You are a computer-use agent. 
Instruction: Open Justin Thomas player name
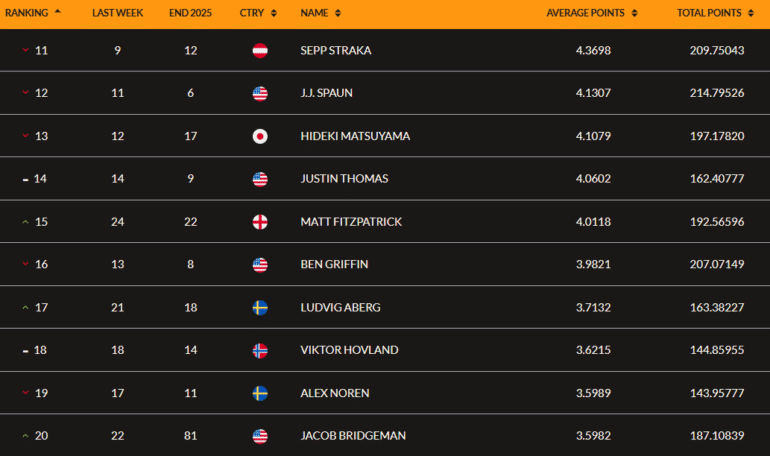[x=343, y=179]
